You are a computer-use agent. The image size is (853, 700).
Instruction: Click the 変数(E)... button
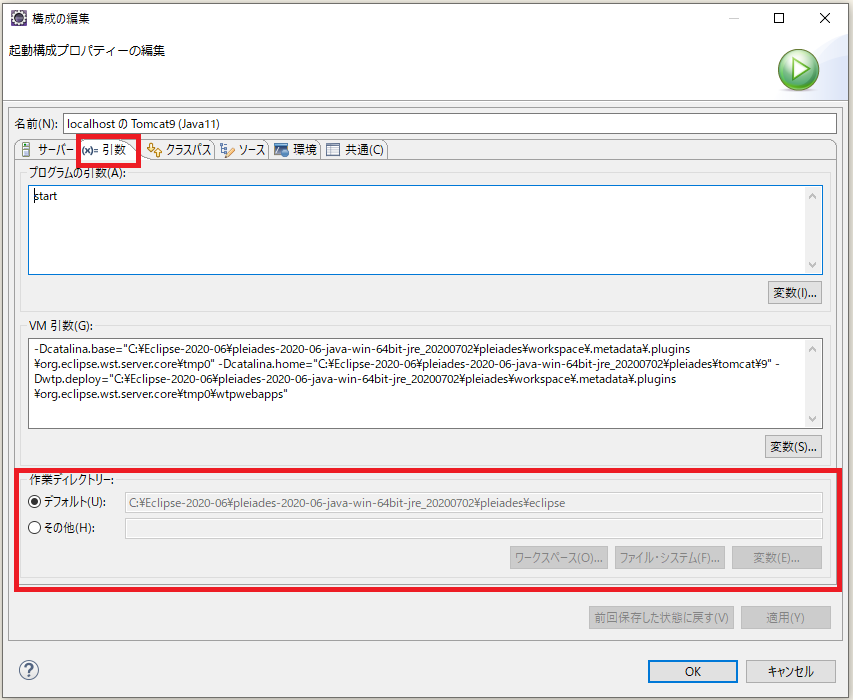point(777,557)
